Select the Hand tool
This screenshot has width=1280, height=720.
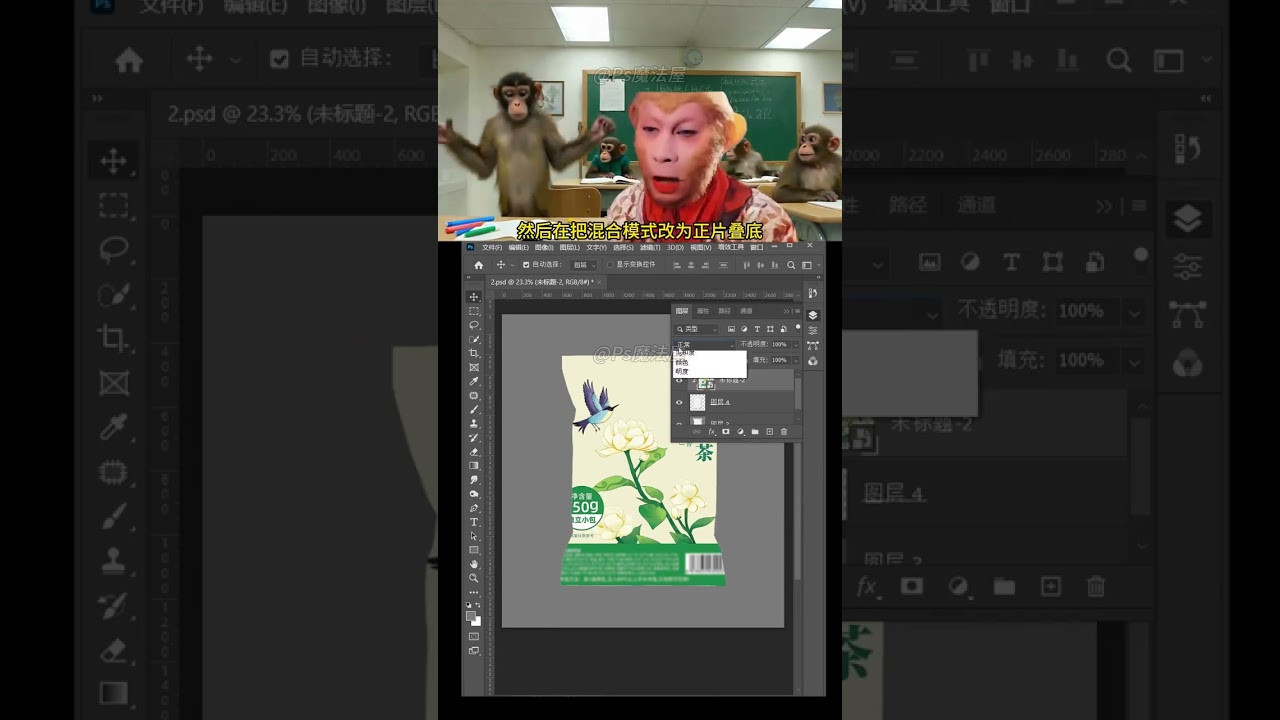pos(474,564)
